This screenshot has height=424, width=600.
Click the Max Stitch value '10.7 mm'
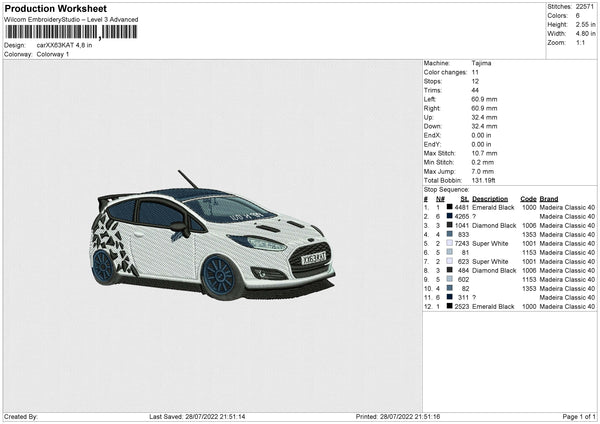[x=484, y=153]
